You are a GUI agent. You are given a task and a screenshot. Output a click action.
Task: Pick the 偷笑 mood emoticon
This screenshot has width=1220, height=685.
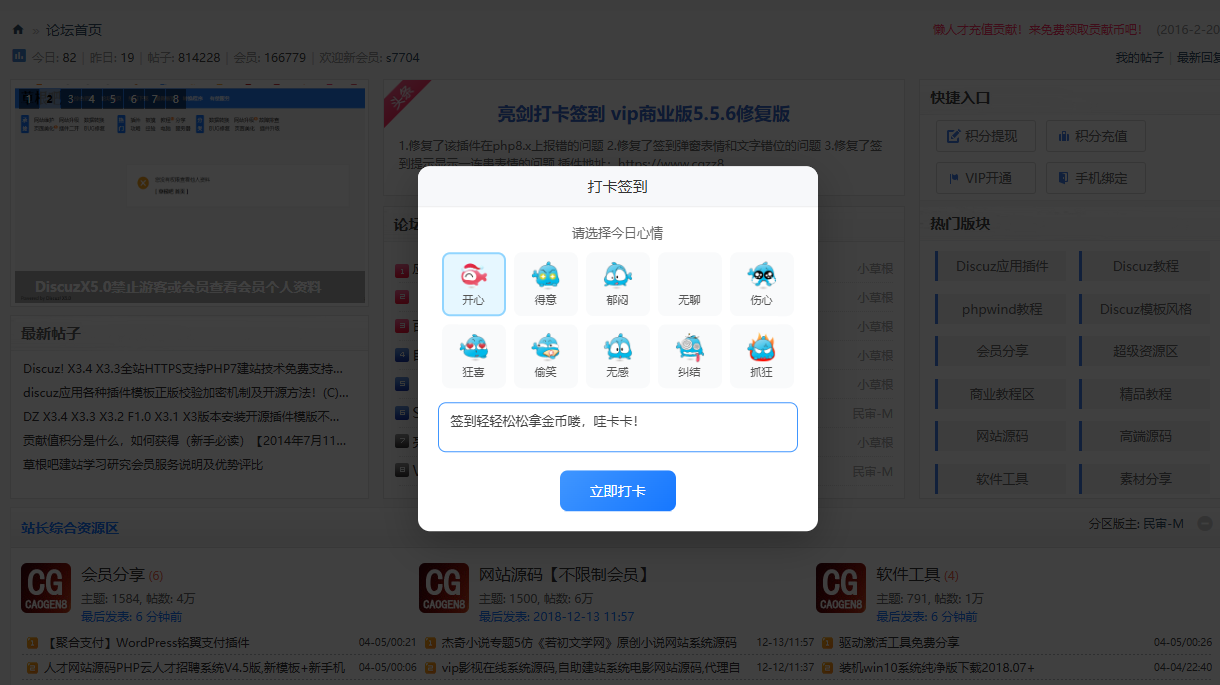pos(545,356)
